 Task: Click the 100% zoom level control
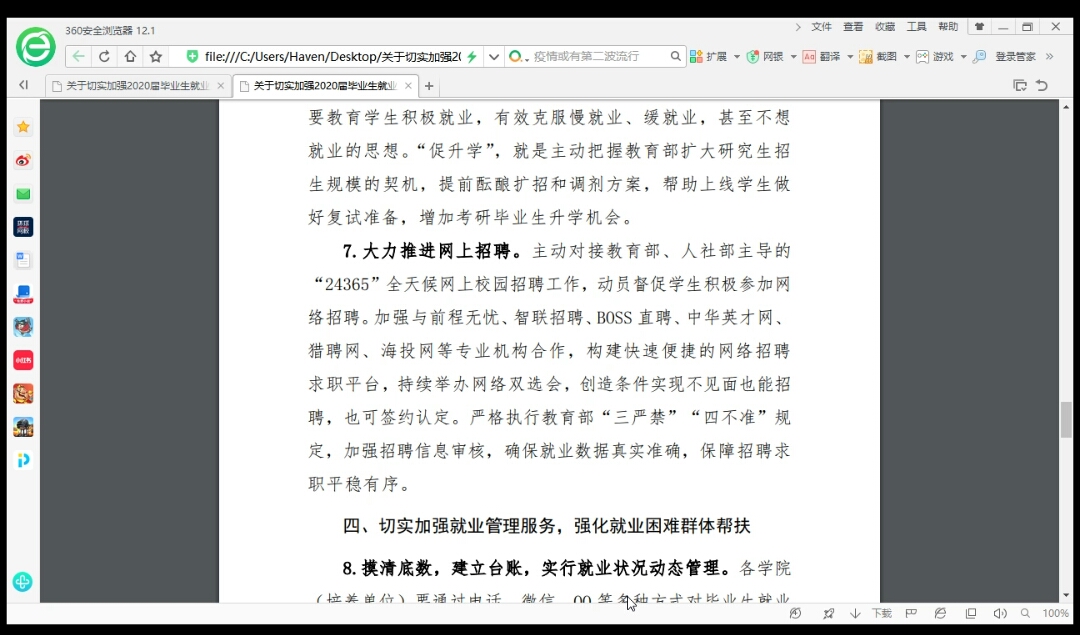(x=1055, y=613)
